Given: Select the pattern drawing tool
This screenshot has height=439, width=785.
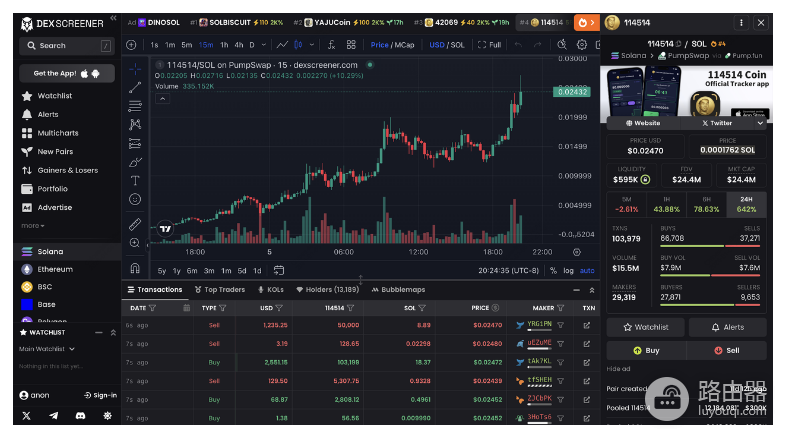Looking at the screenshot, I should 135,125.
